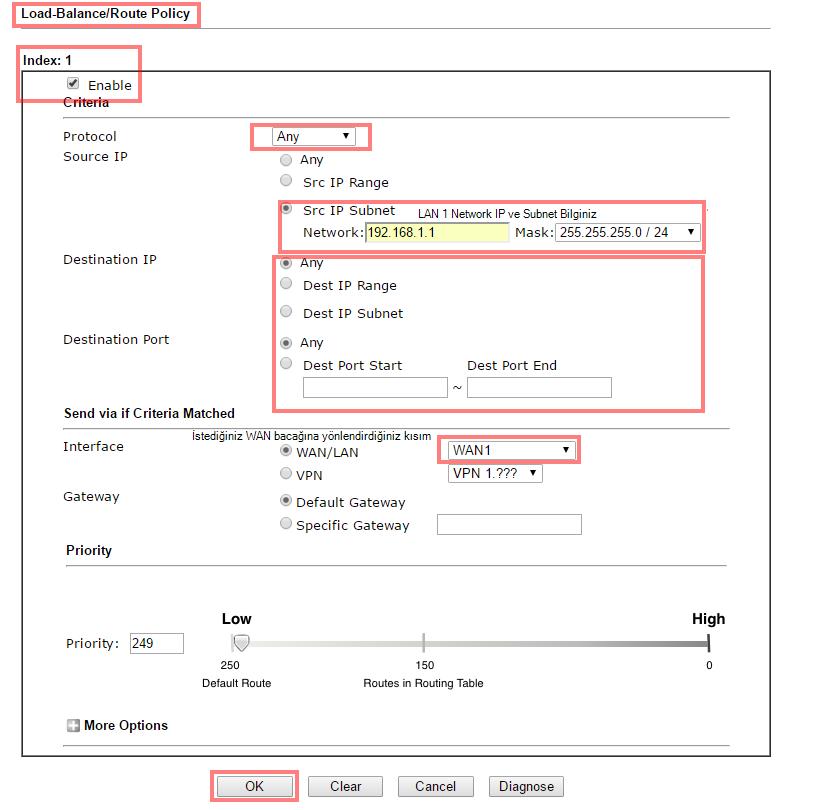The image size is (813, 810).
Task: Uncheck the Enable checkbox
Action: pos(73,84)
